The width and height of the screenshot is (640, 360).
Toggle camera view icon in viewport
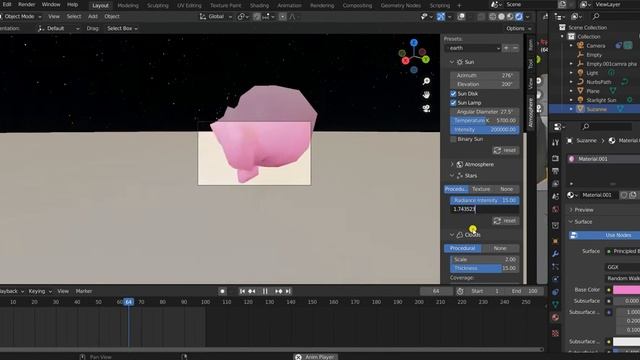pos(426,108)
